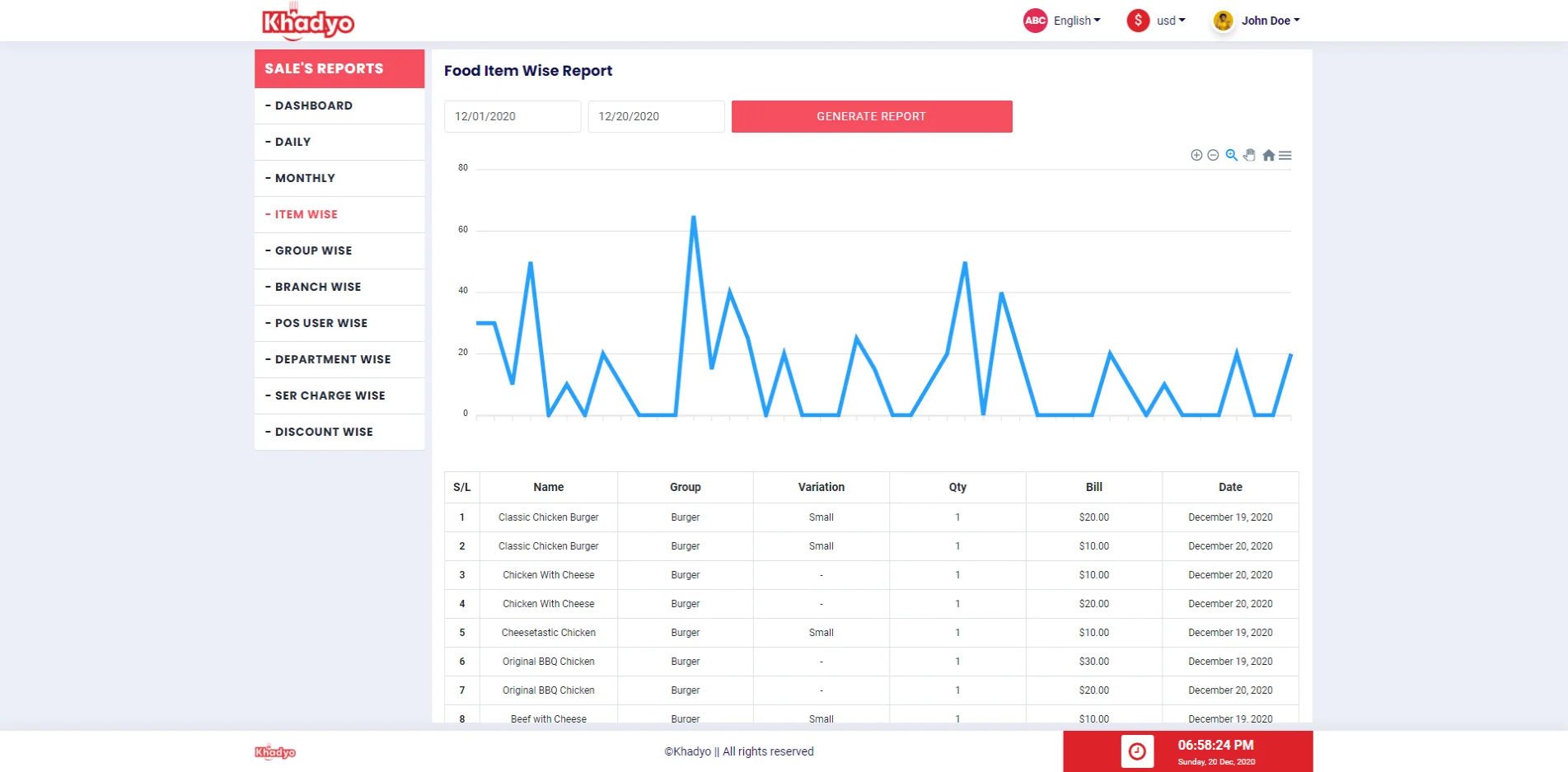
Task: Click the chart zoom in icon
Action: [1196, 155]
